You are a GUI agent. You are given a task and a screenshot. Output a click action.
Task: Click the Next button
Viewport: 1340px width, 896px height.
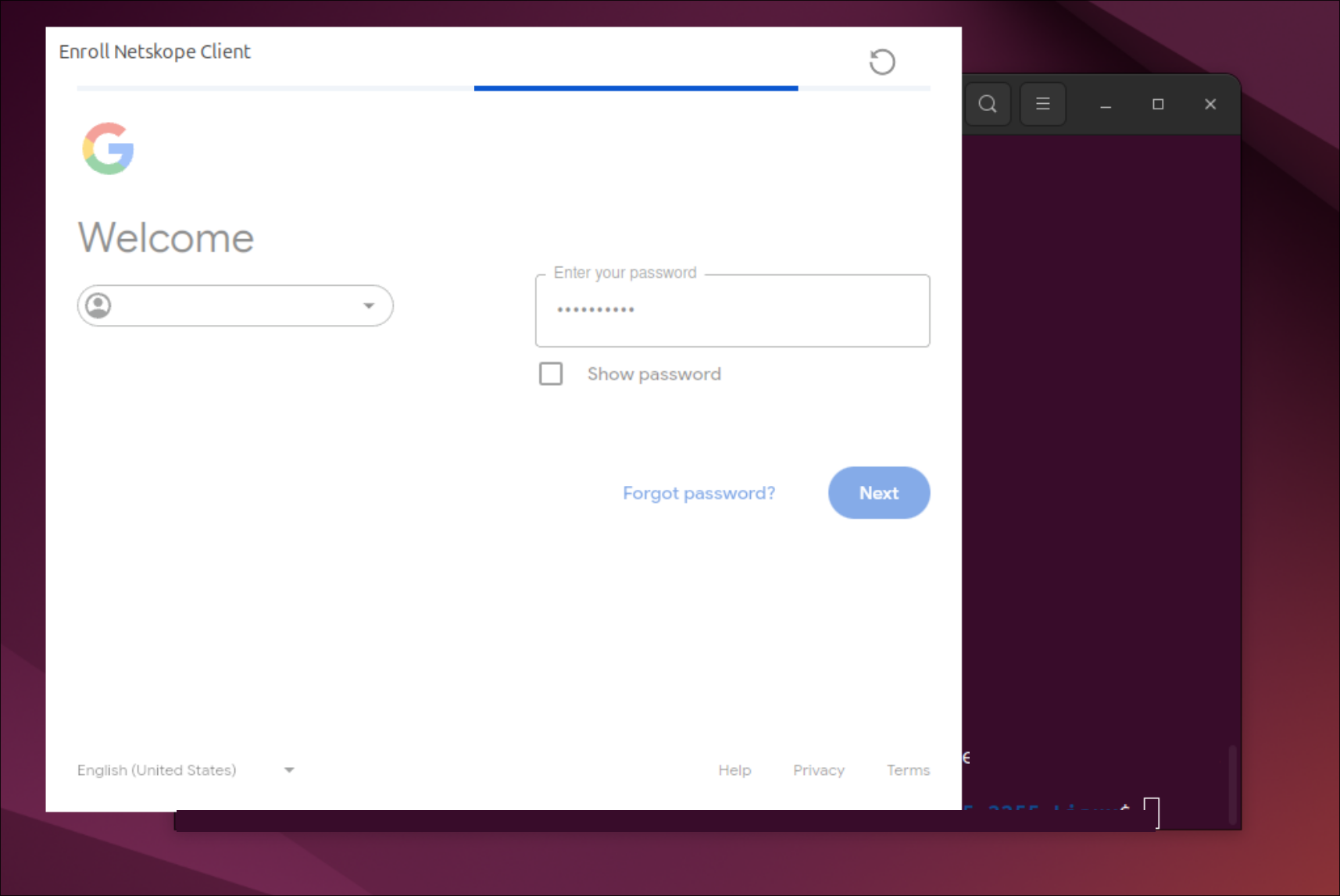click(x=879, y=493)
